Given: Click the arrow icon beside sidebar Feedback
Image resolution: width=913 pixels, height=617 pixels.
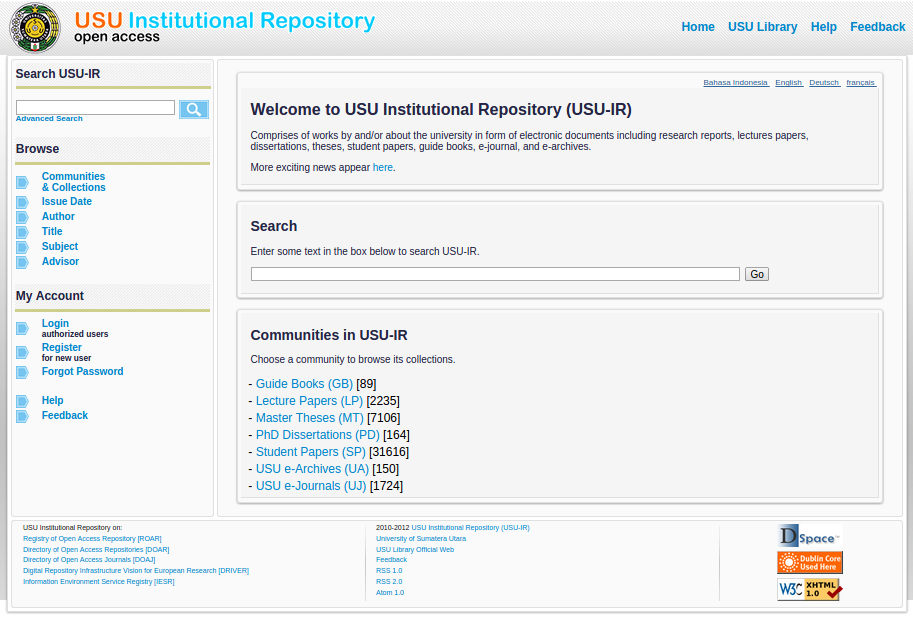Looking at the screenshot, I should 22,416.
